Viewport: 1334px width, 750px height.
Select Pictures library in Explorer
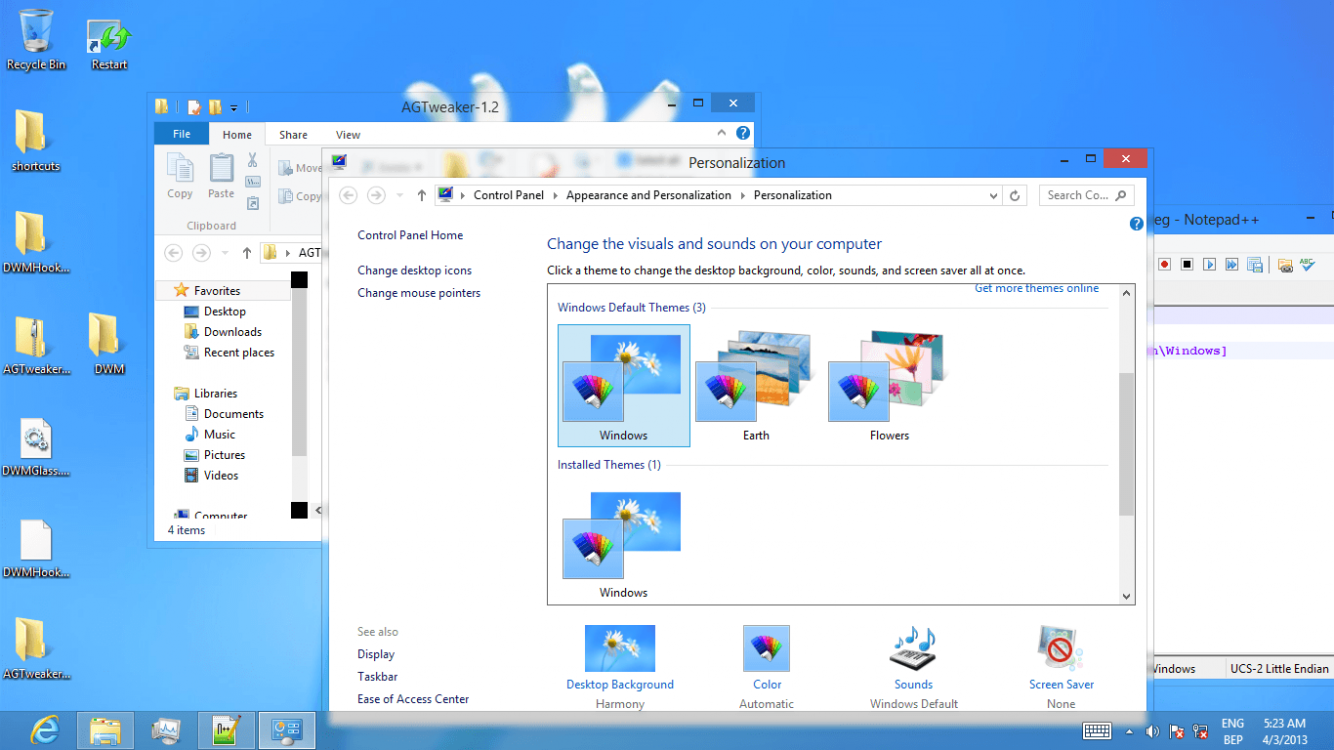215,455
